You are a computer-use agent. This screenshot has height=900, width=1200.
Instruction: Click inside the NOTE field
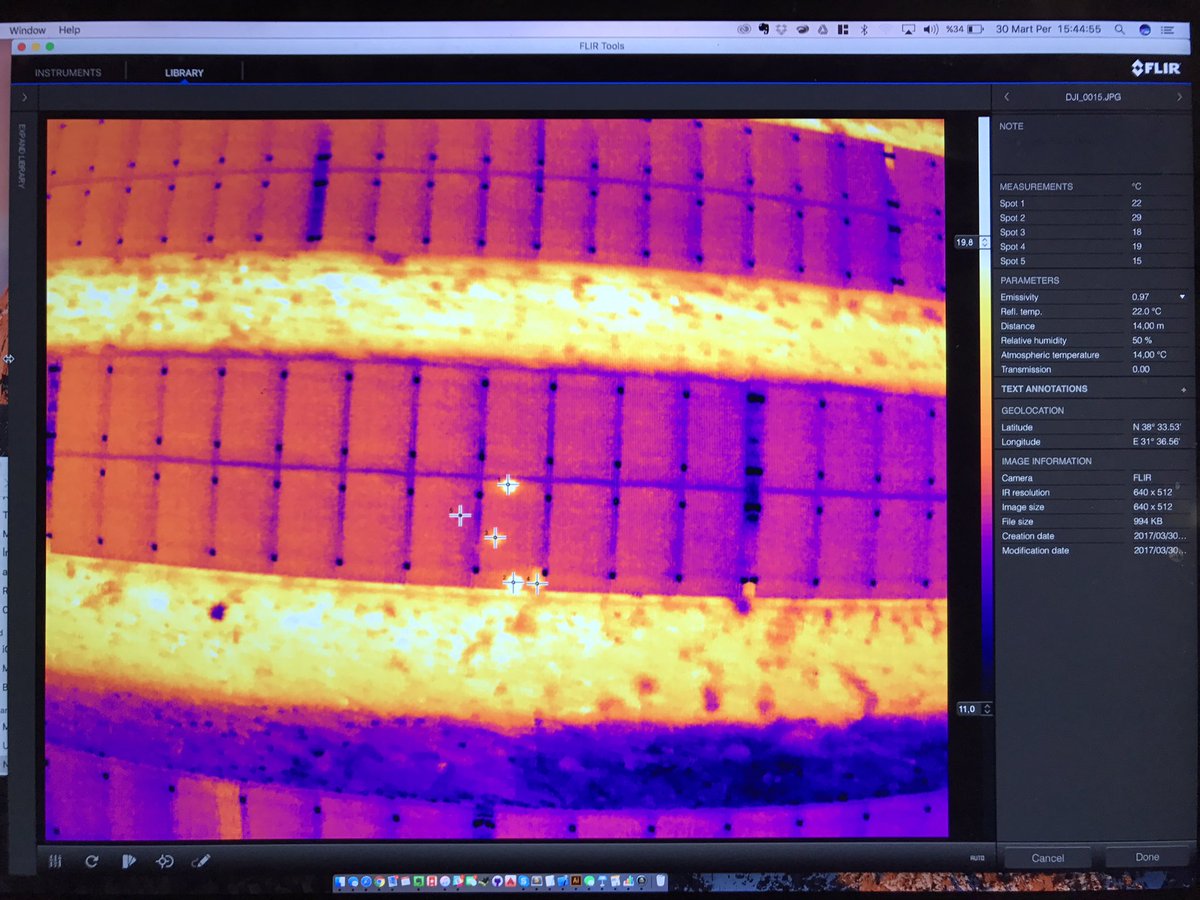click(1092, 150)
